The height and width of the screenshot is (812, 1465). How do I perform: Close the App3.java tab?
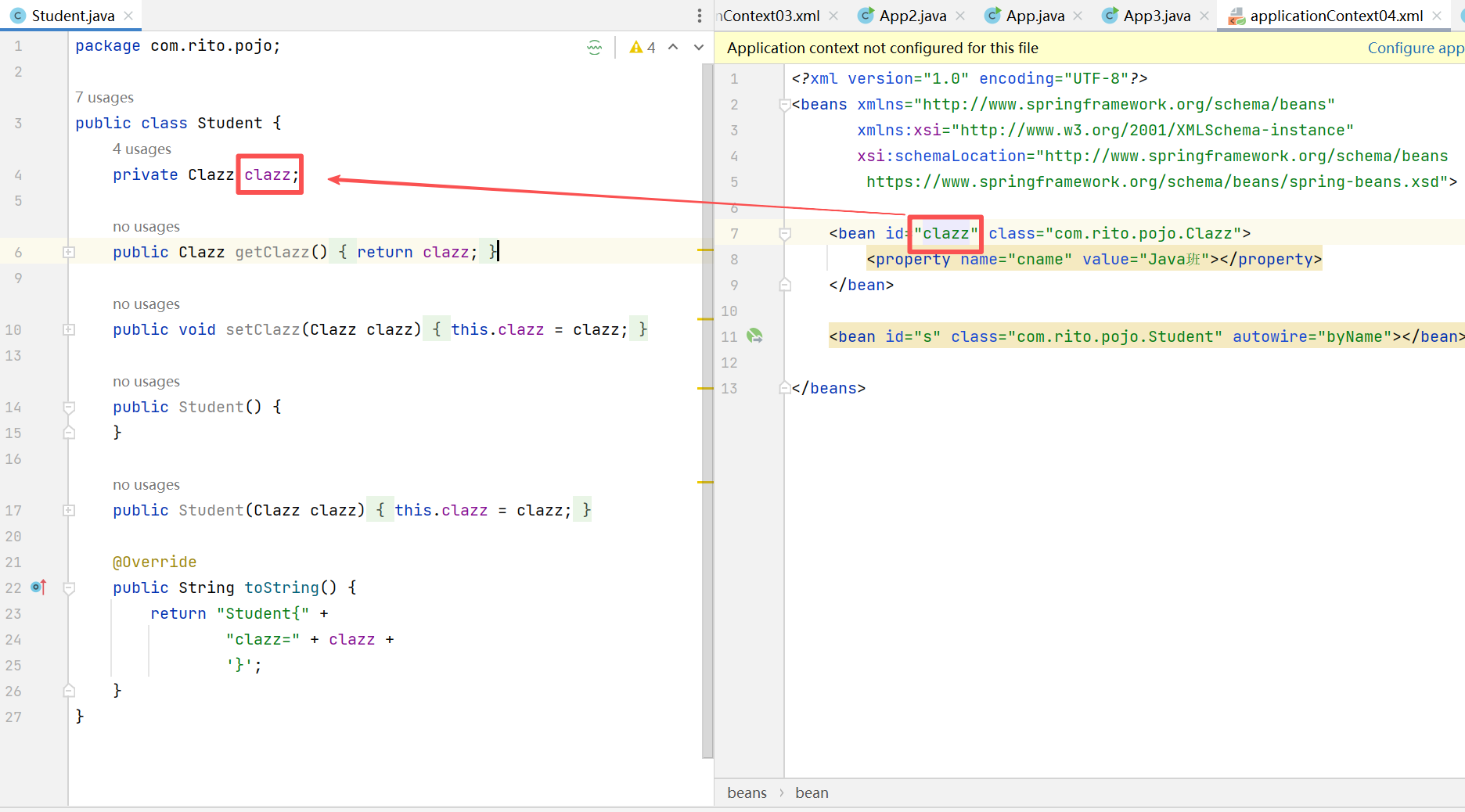(x=1204, y=16)
